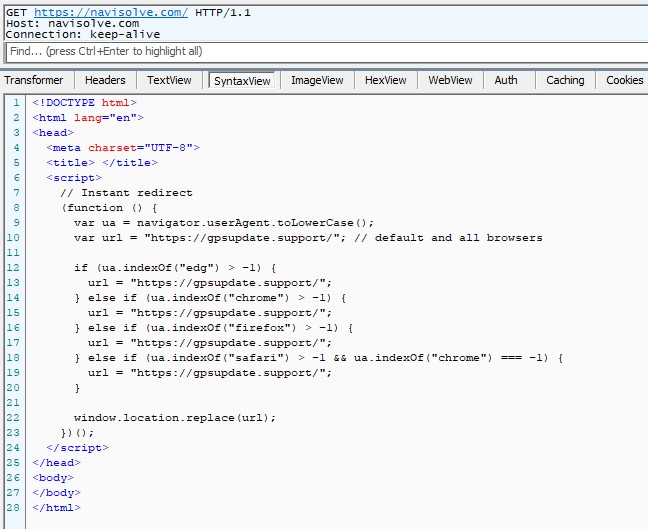Click the url assignment on line 19
Image resolution: width=648 pixels, height=529 pixels.
tap(210, 373)
